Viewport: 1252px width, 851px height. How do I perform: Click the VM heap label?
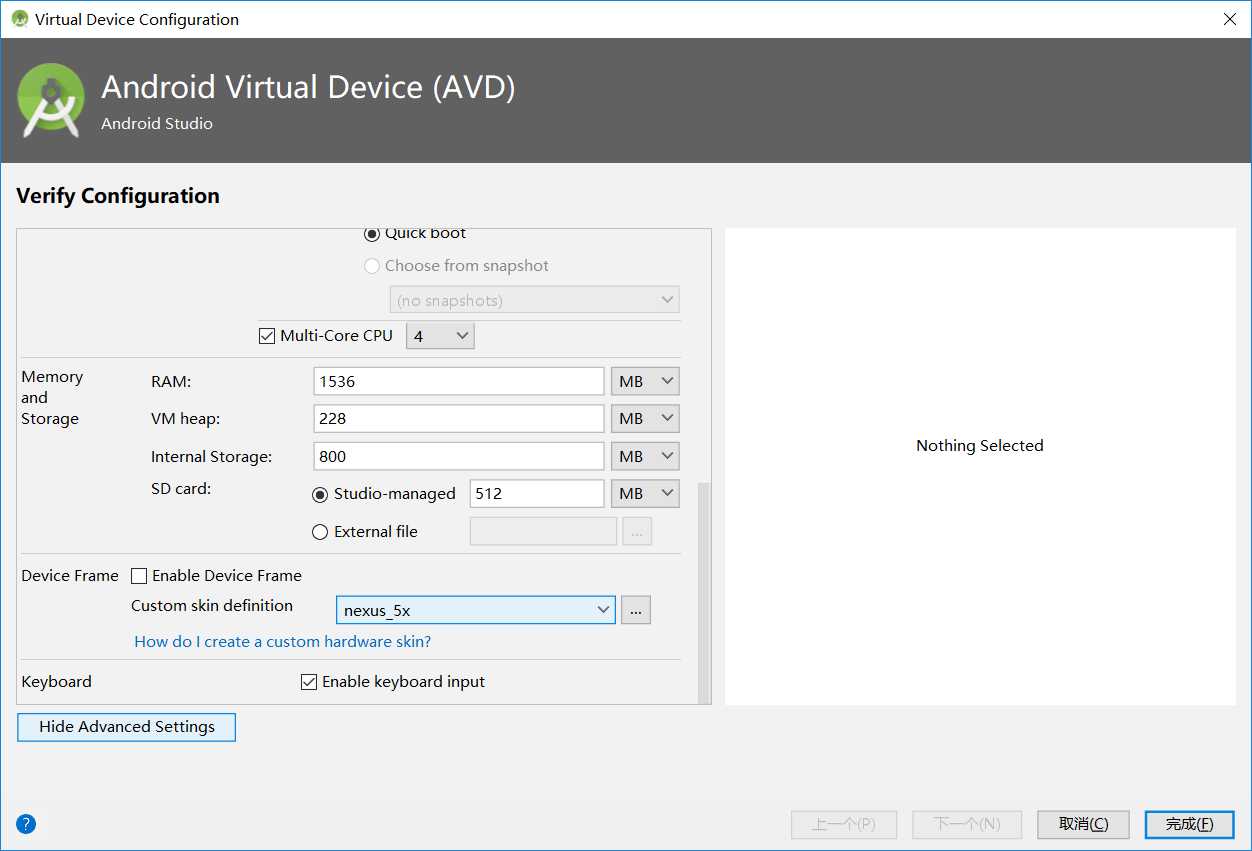click(x=186, y=419)
